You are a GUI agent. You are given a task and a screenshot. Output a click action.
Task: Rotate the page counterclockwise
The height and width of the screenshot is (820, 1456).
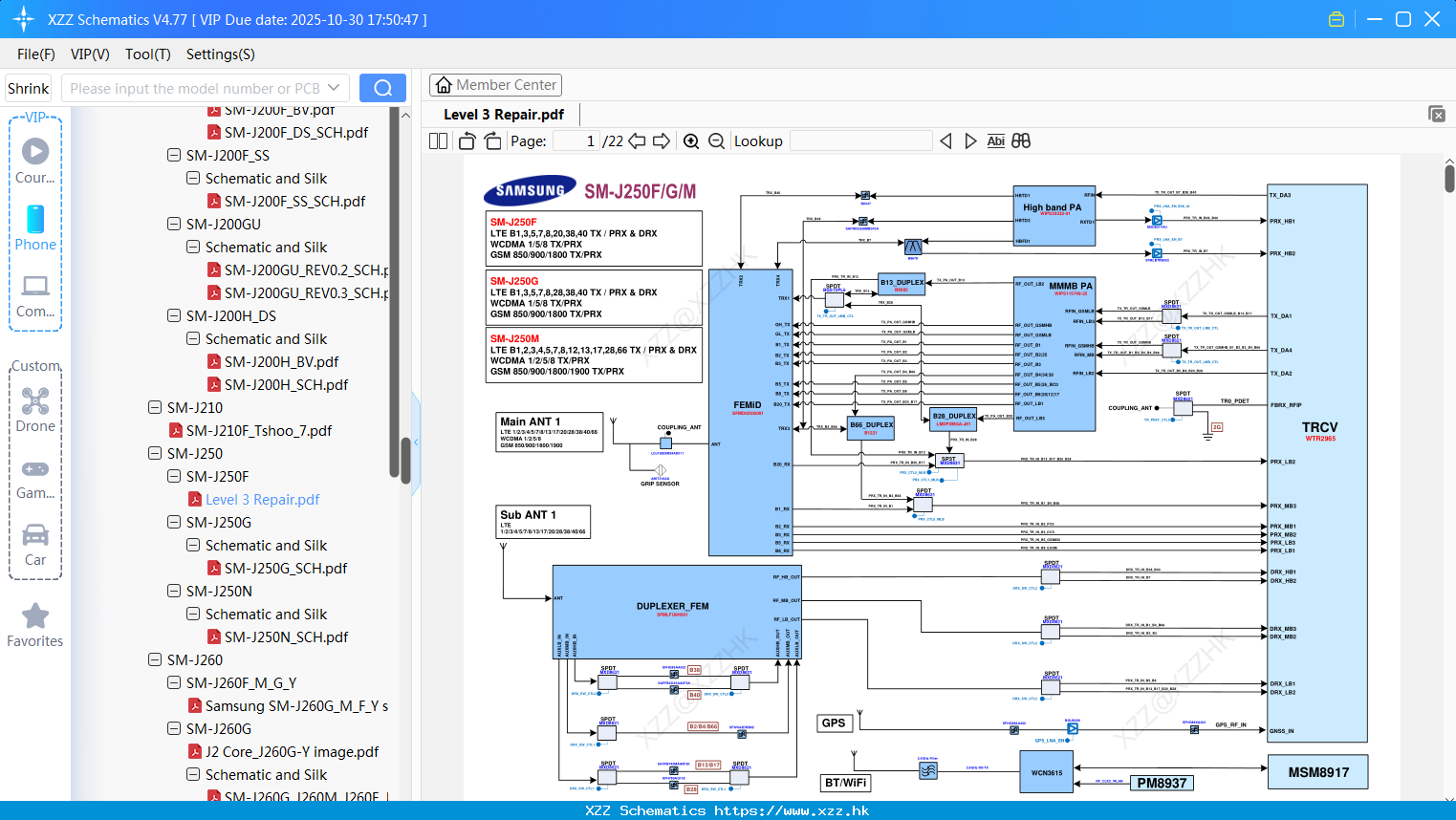point(467,140)
